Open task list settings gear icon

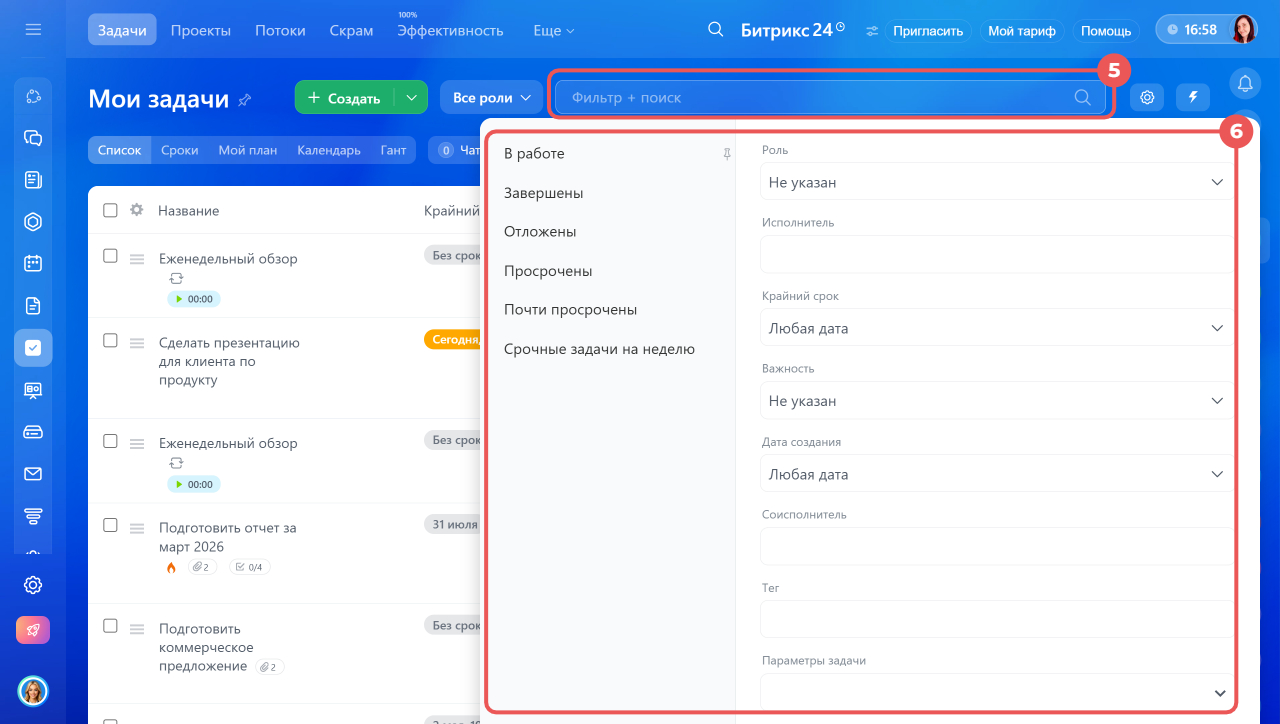[x=1147, y=97]
